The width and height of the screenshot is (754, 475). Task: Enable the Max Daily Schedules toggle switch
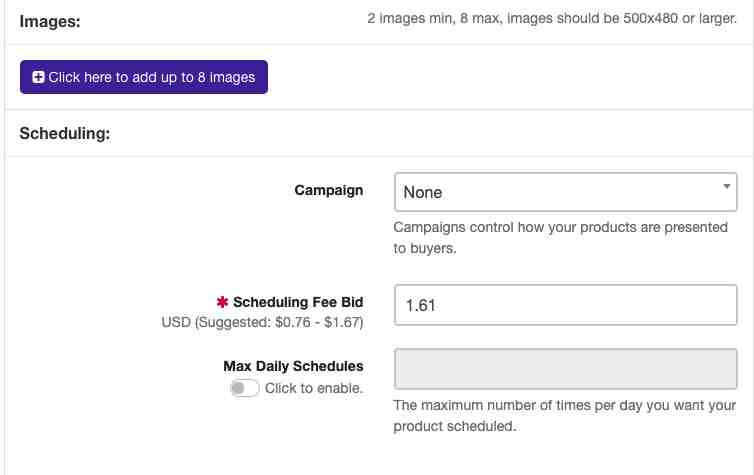pos(245,388)
